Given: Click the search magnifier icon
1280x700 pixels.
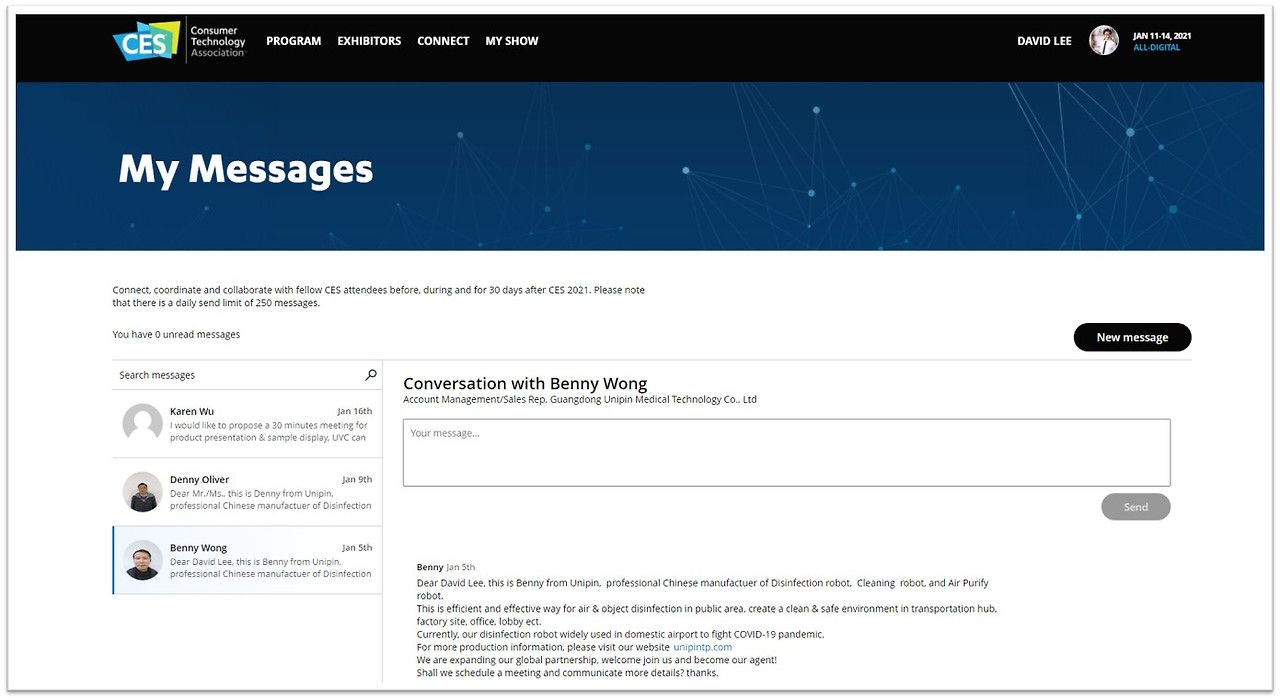Looking at the screenshot, I should pos(371,375).
